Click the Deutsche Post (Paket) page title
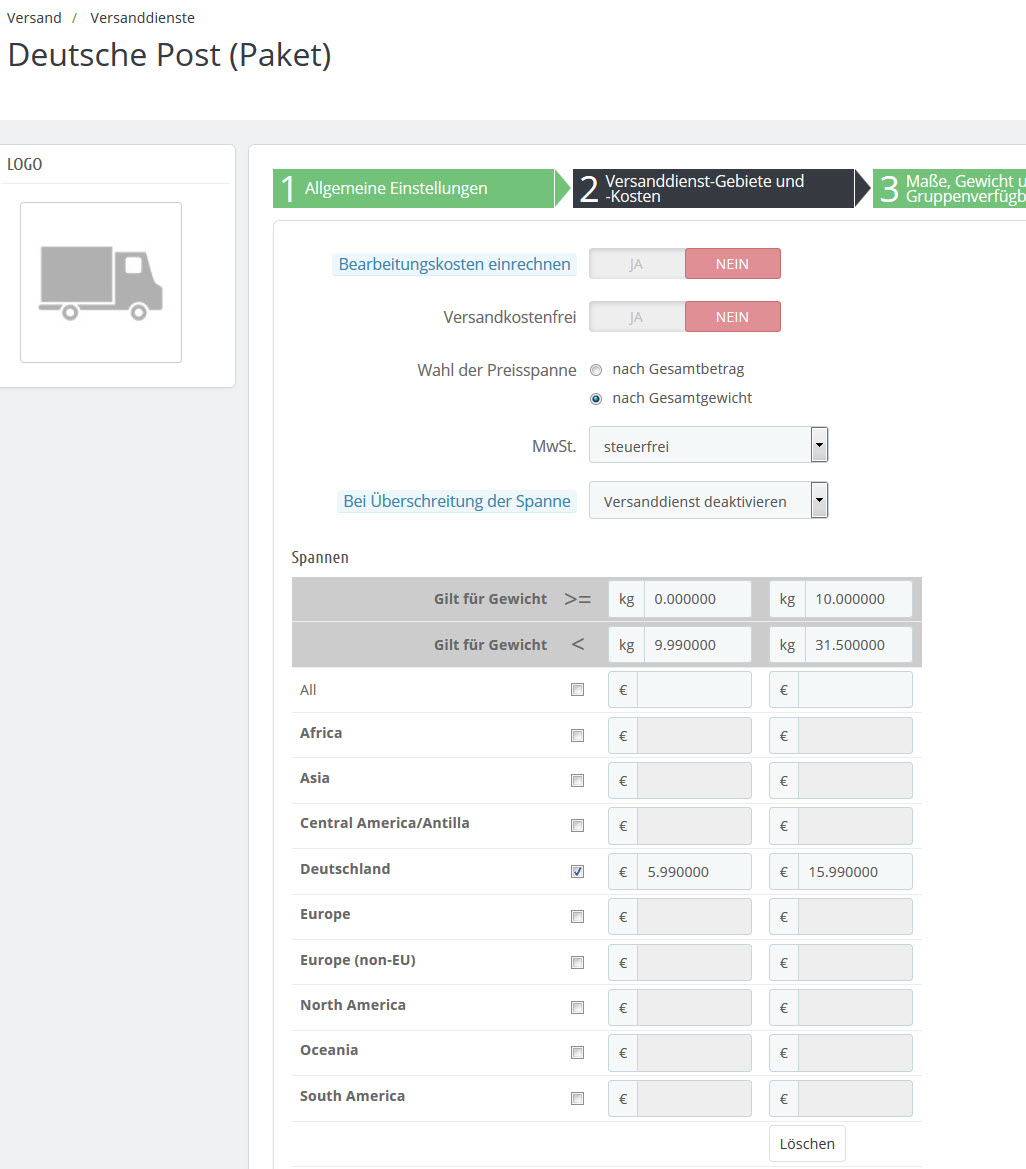 click(169, 55)
